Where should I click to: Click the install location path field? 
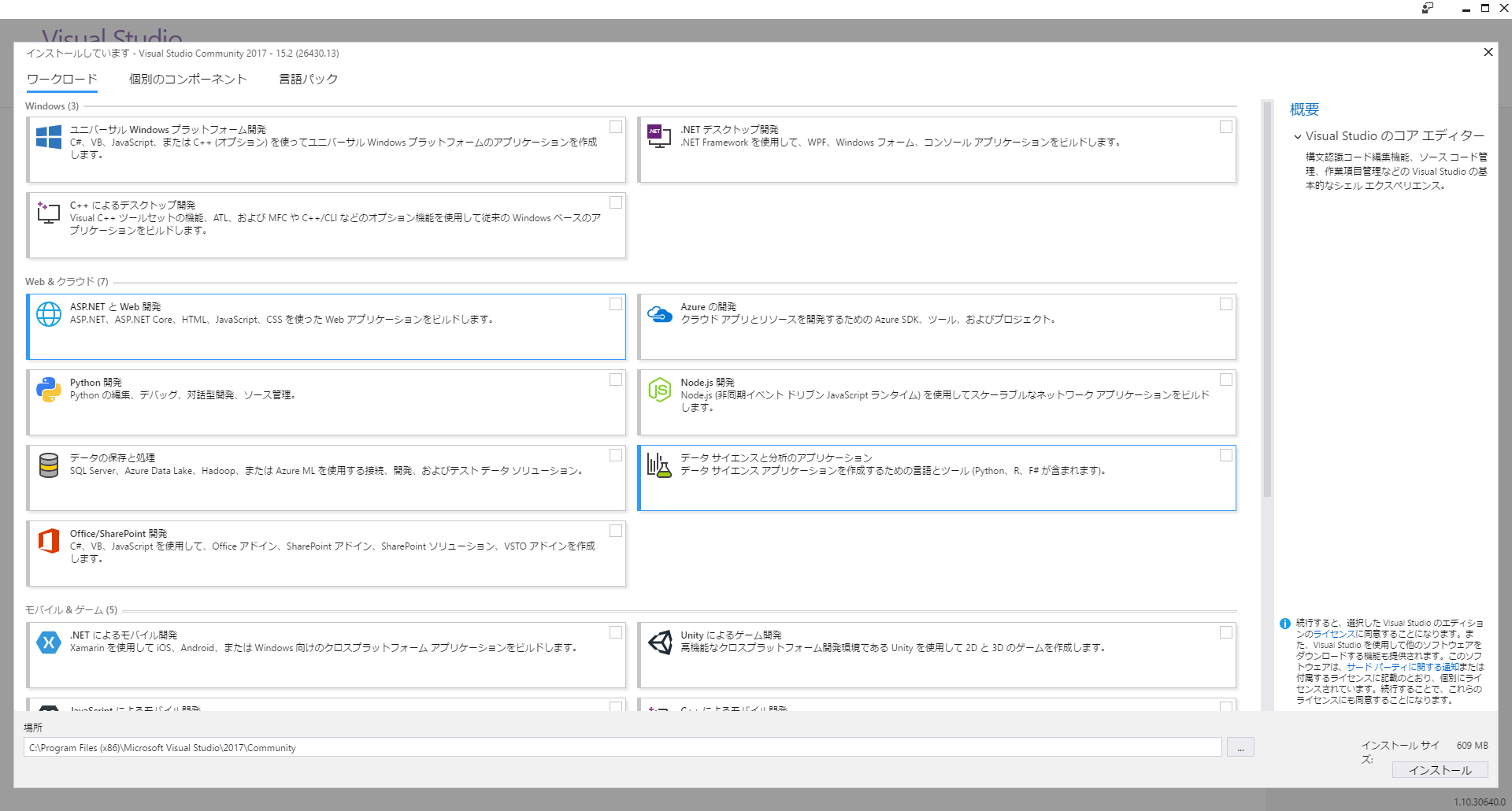click(623, 747)
